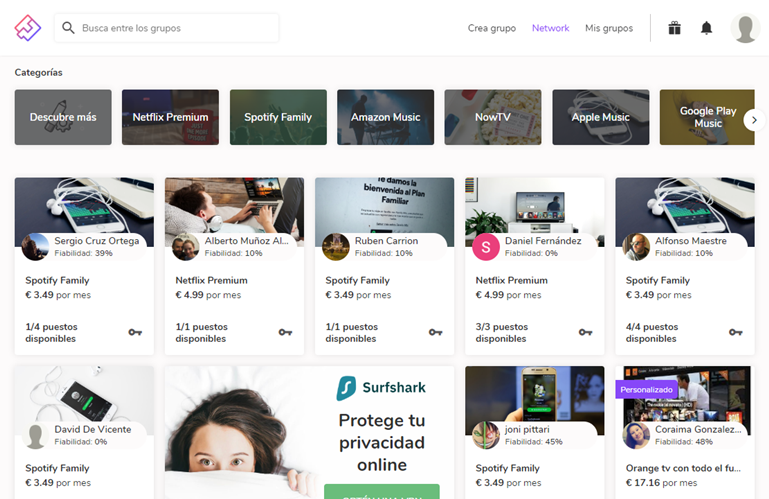Click 'Fiabilidad: 39%' on Sergio's card
Viewport: 769px width, 499px height.
(83, 254)
